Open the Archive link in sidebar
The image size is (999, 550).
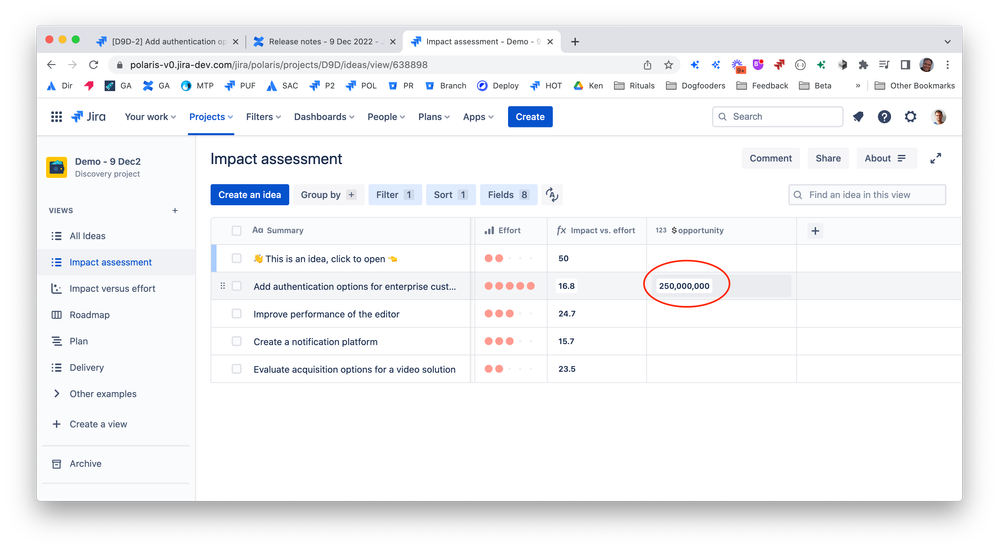point(85,464)
